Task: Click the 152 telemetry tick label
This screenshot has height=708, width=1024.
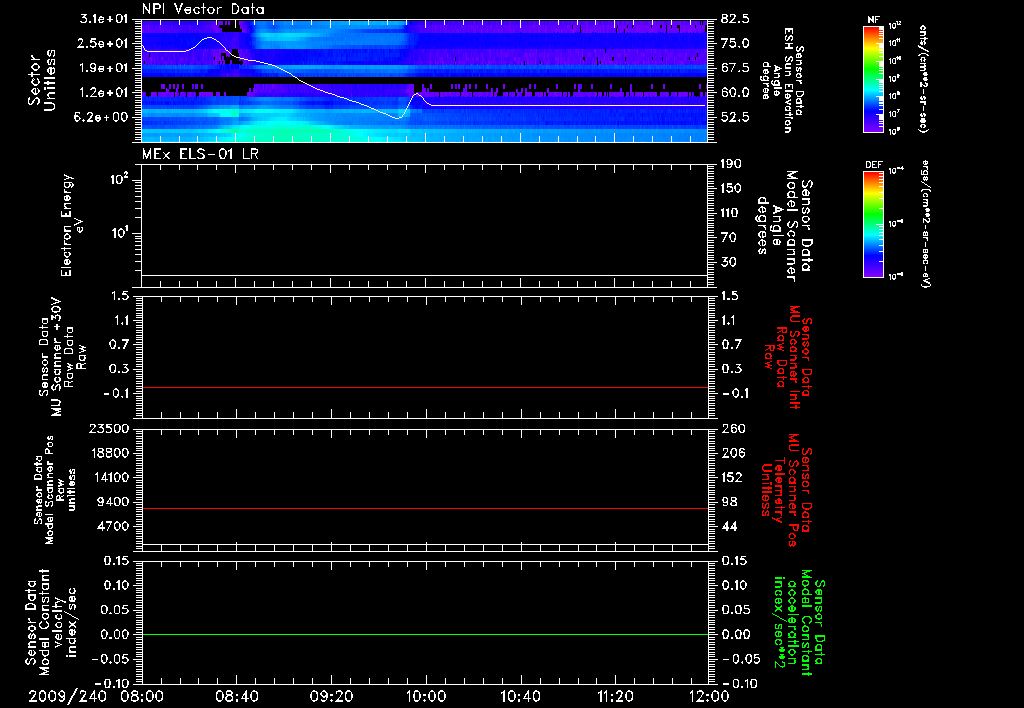Action: (733, 477)
